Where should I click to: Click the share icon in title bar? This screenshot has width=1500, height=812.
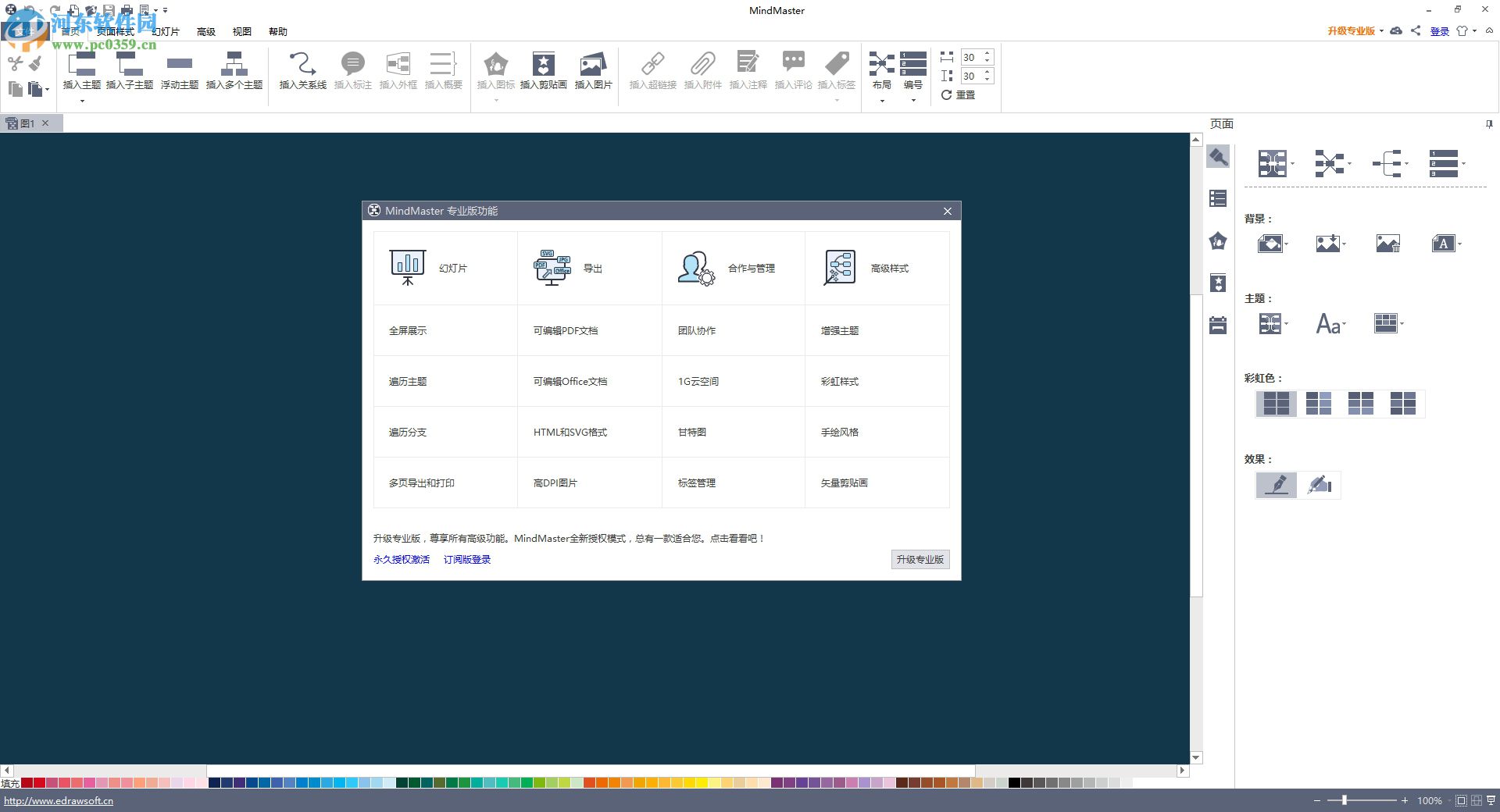[1416, 31]
